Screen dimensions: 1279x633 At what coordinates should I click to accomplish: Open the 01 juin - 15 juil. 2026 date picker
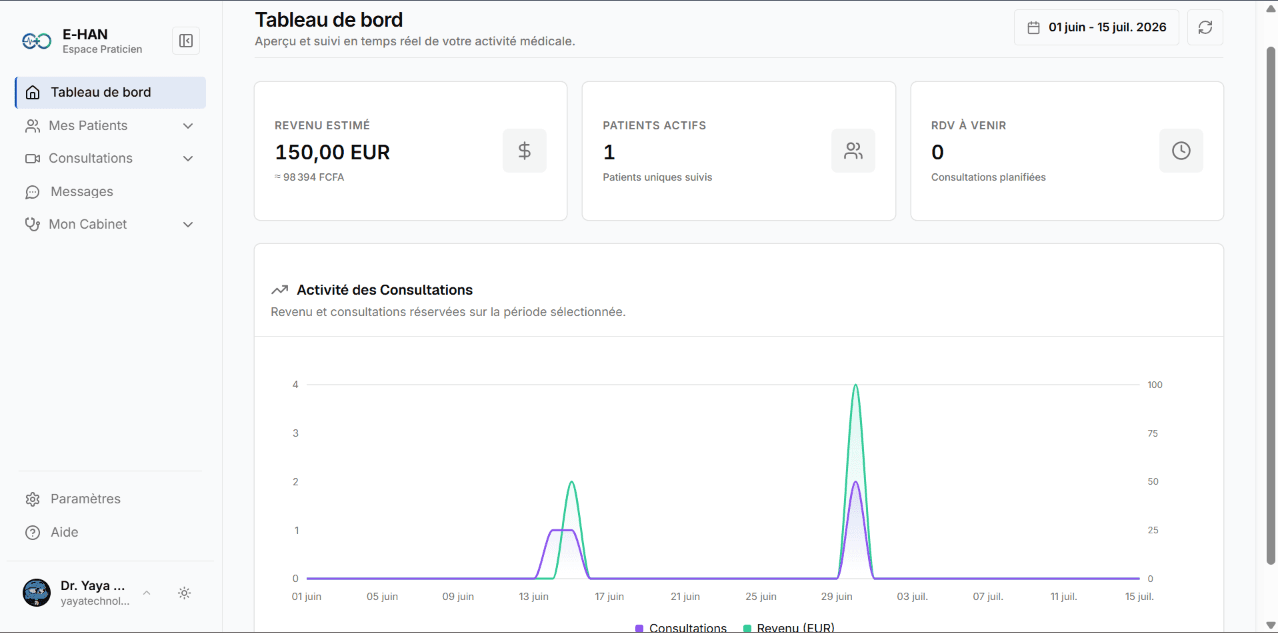1097,27
